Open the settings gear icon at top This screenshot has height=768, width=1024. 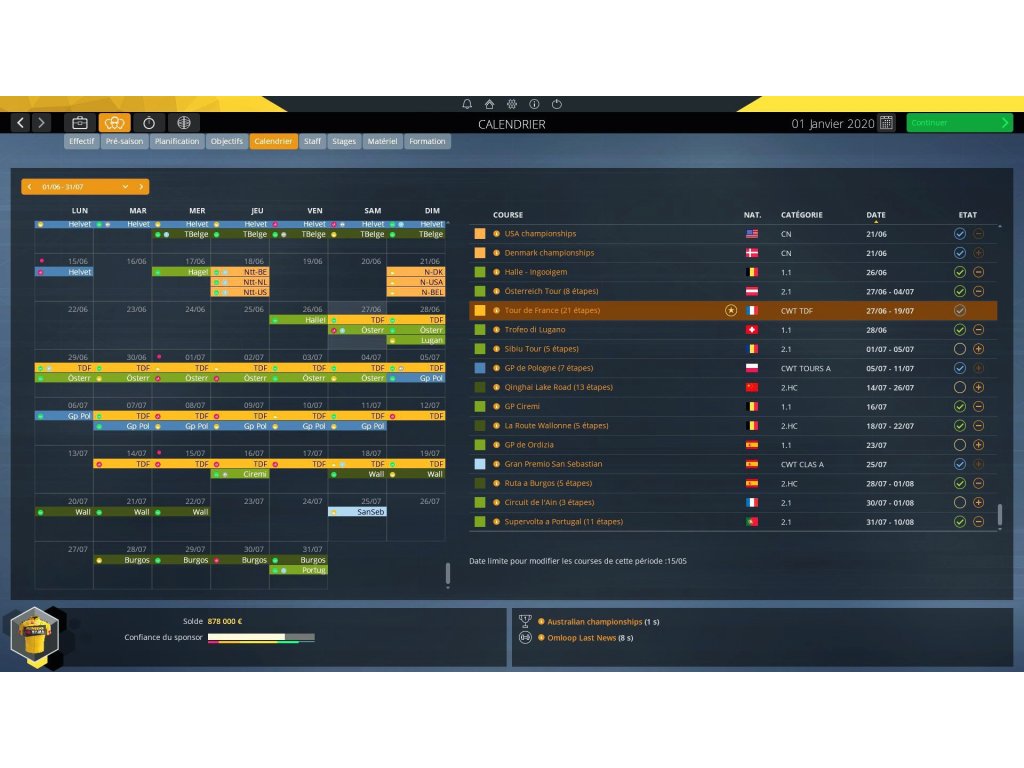(x=512, y=104)
